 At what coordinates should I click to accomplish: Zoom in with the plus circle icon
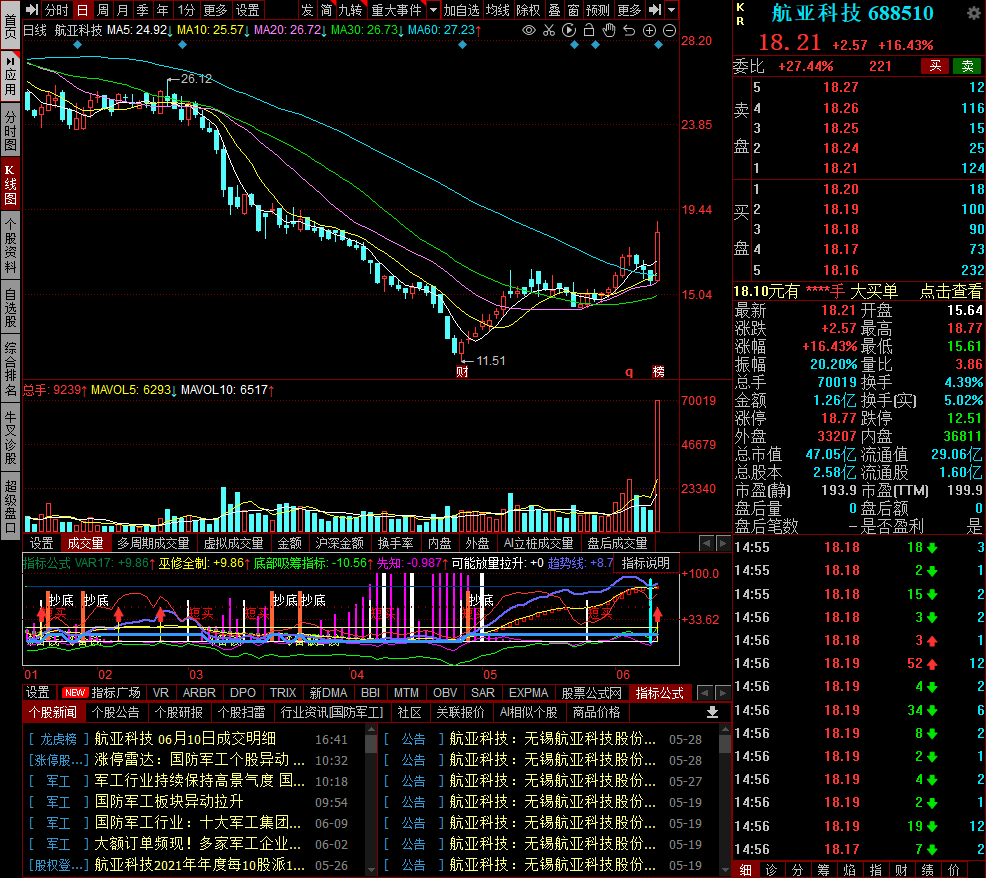(650, 30)
